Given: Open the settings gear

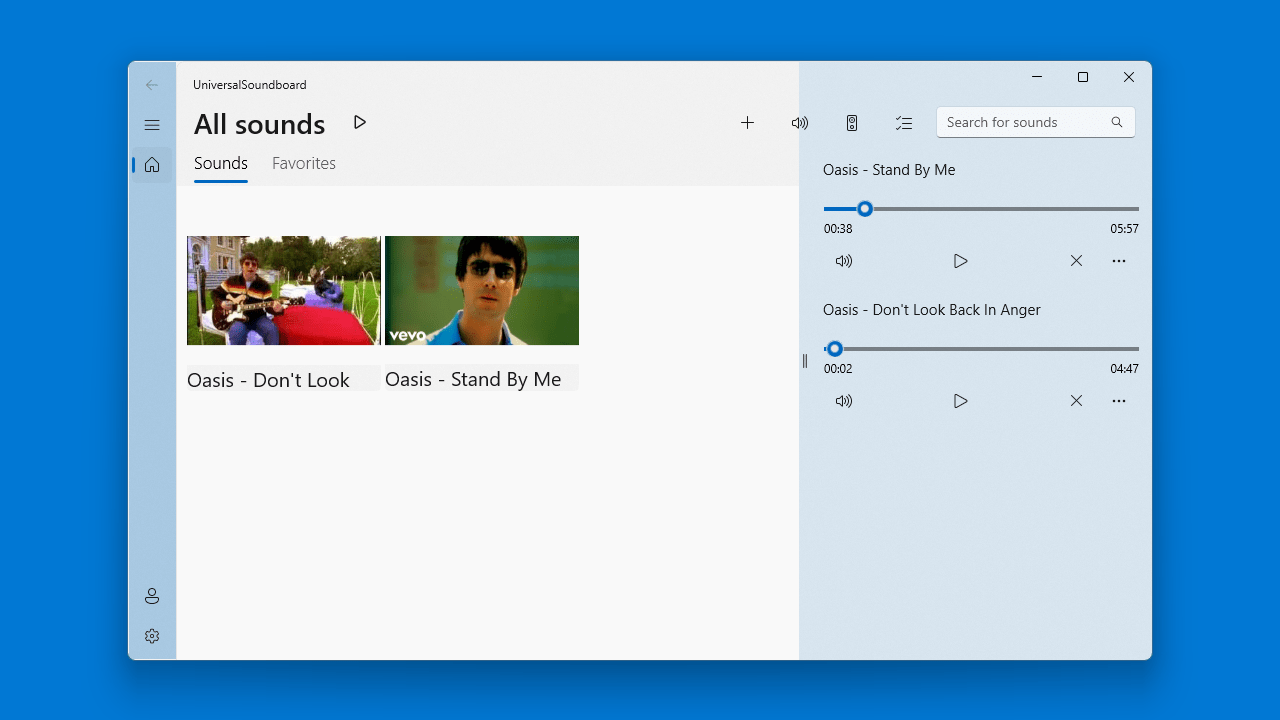Looking at the screenshot, I should [152, 636].
